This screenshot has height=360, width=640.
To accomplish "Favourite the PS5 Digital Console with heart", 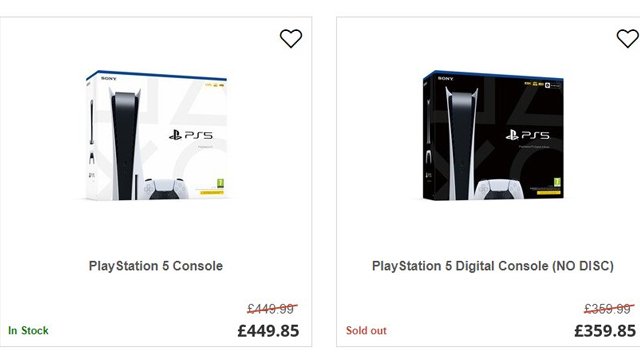I will pos(627,38).
